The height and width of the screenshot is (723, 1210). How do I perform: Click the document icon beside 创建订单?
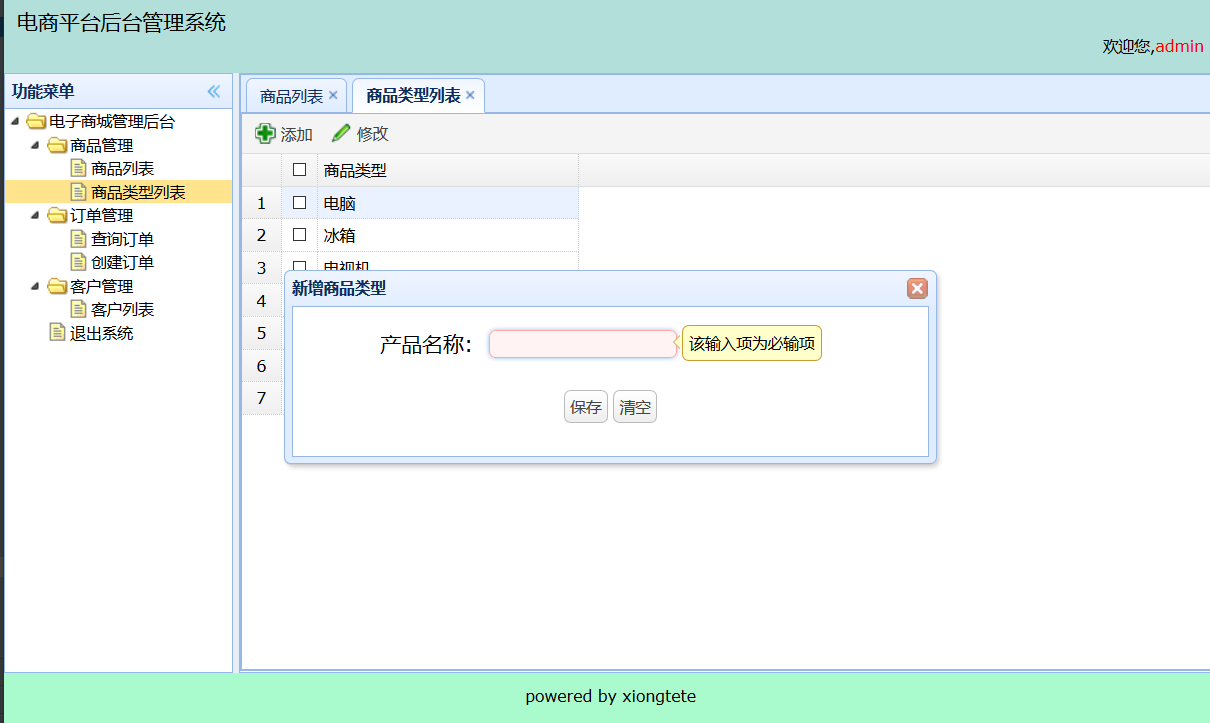78,262
